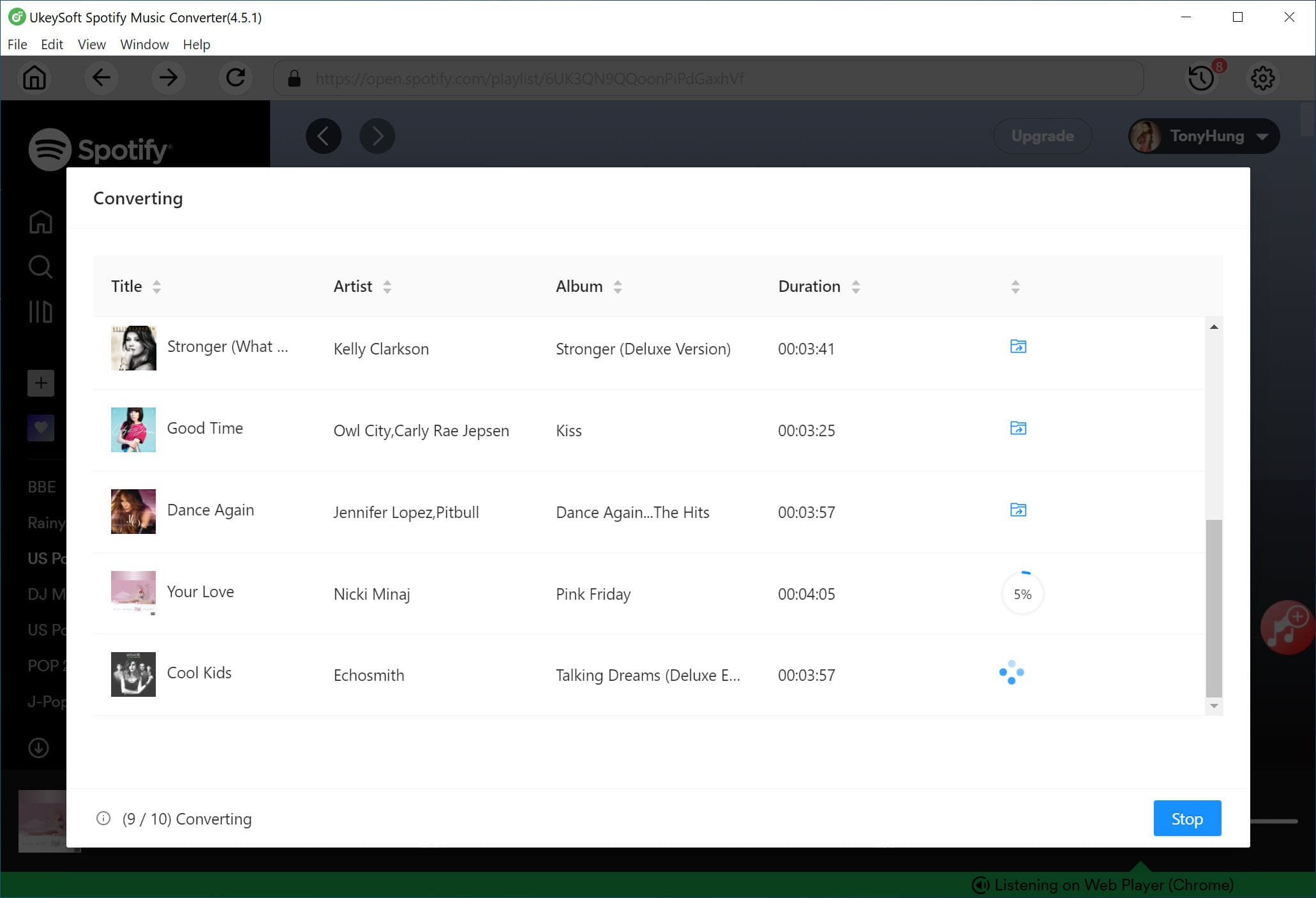
Task: Scroll down the converting tracks list
Action: tap(1213, 708)
